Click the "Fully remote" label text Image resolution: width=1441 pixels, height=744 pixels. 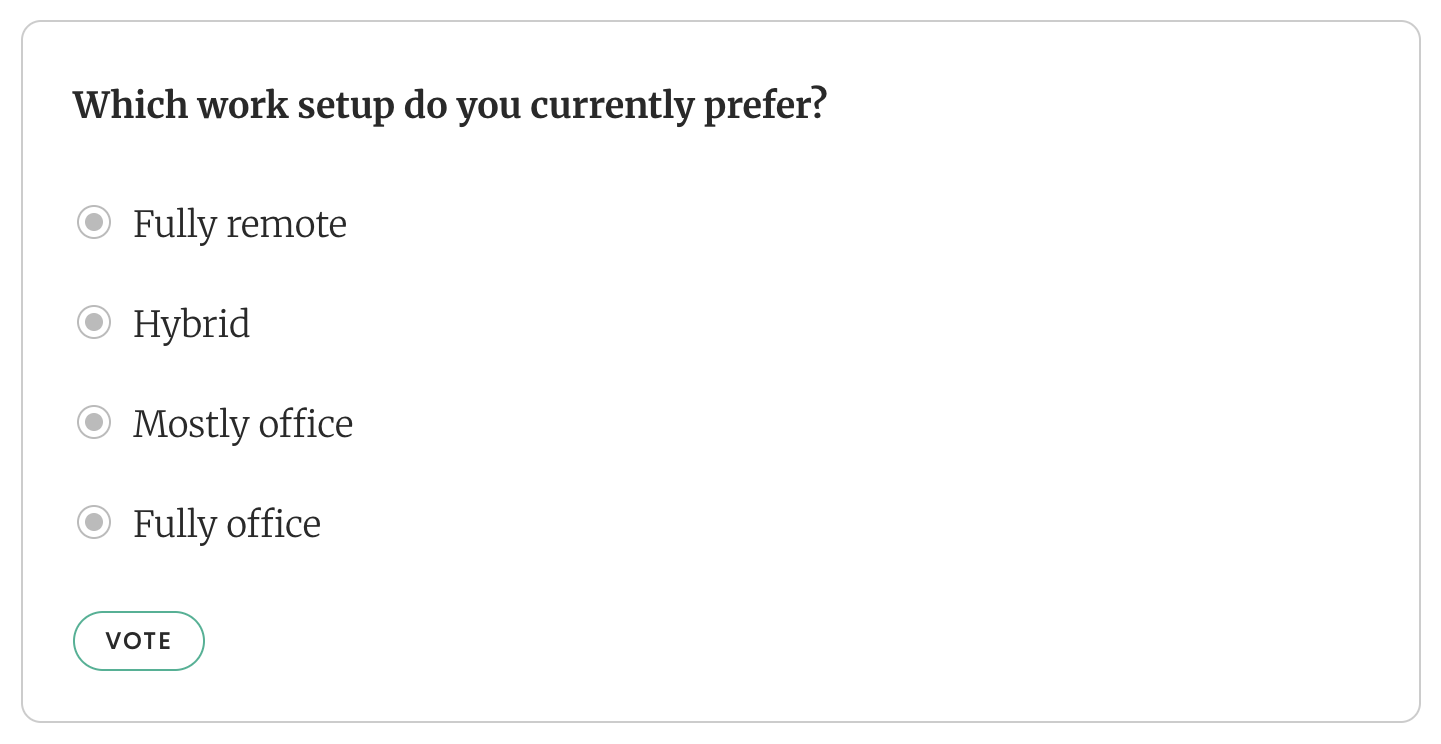click(x=240, y=224)
